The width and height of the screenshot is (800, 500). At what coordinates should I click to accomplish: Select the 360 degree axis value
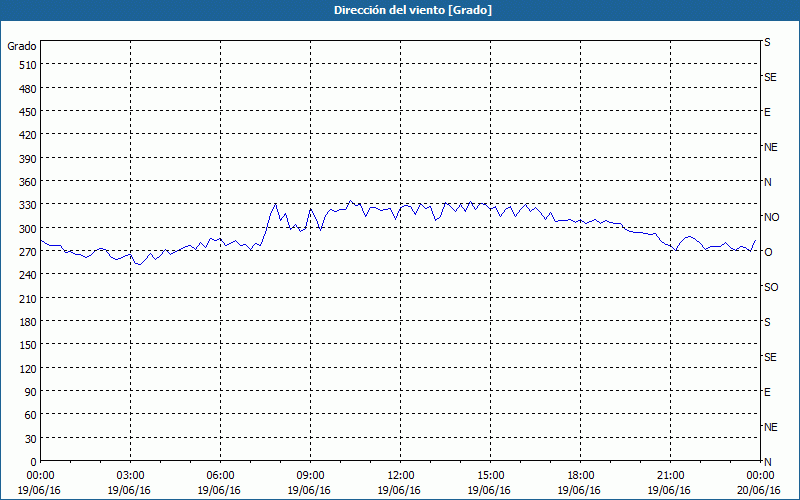click(27, 181)
